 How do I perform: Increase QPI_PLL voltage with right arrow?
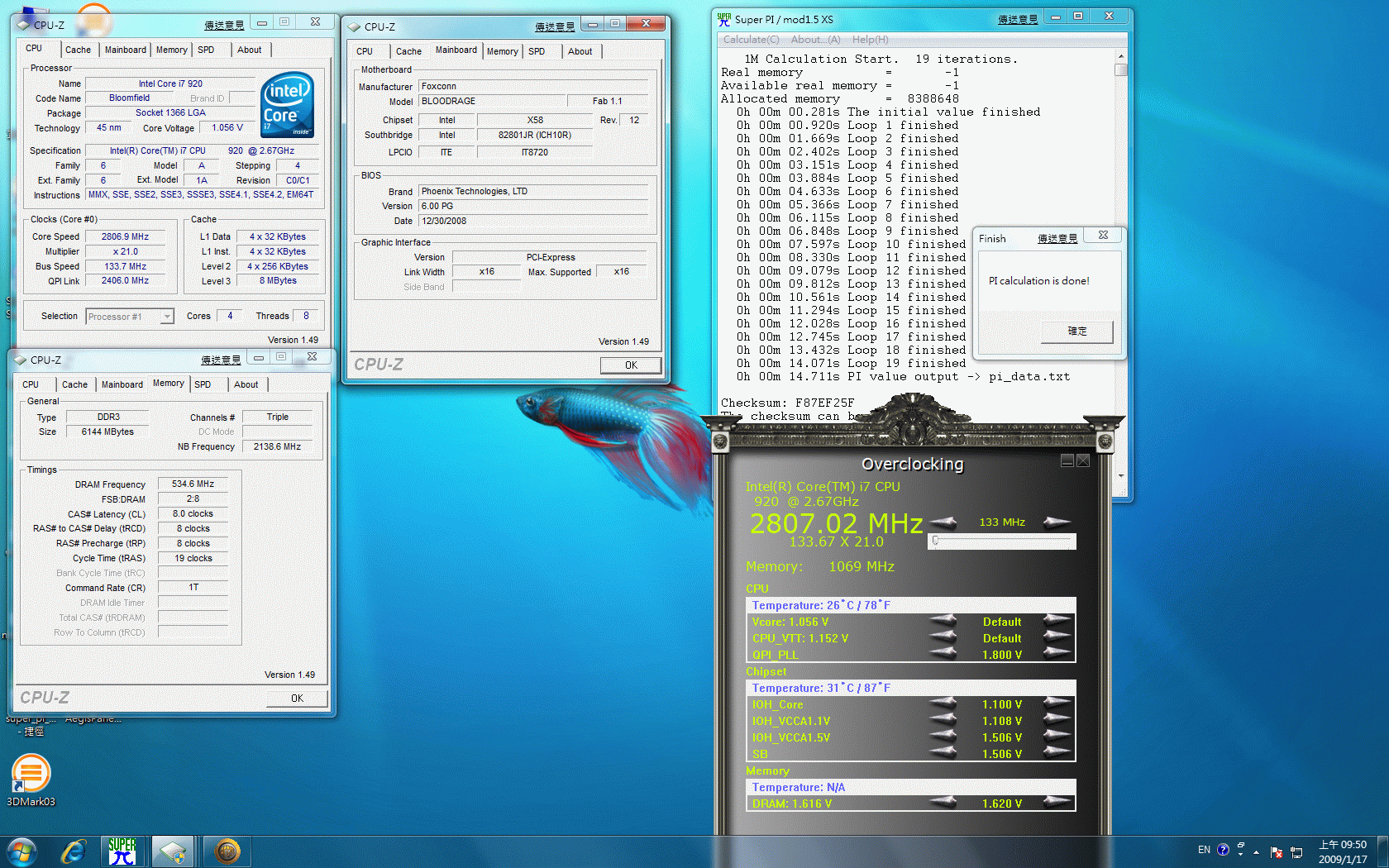1057,653
